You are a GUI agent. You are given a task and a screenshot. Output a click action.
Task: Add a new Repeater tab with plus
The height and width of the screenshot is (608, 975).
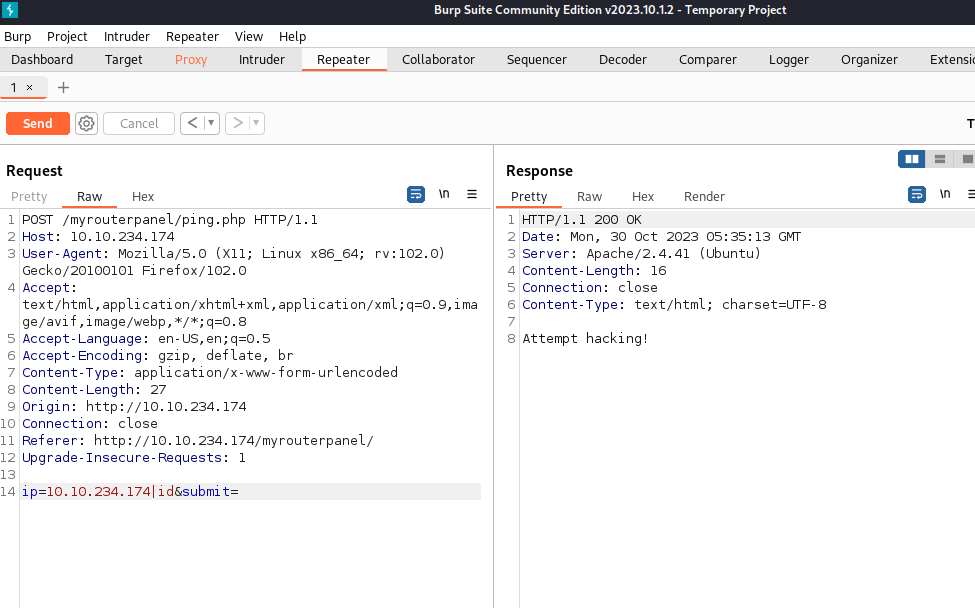pos(63,88)
